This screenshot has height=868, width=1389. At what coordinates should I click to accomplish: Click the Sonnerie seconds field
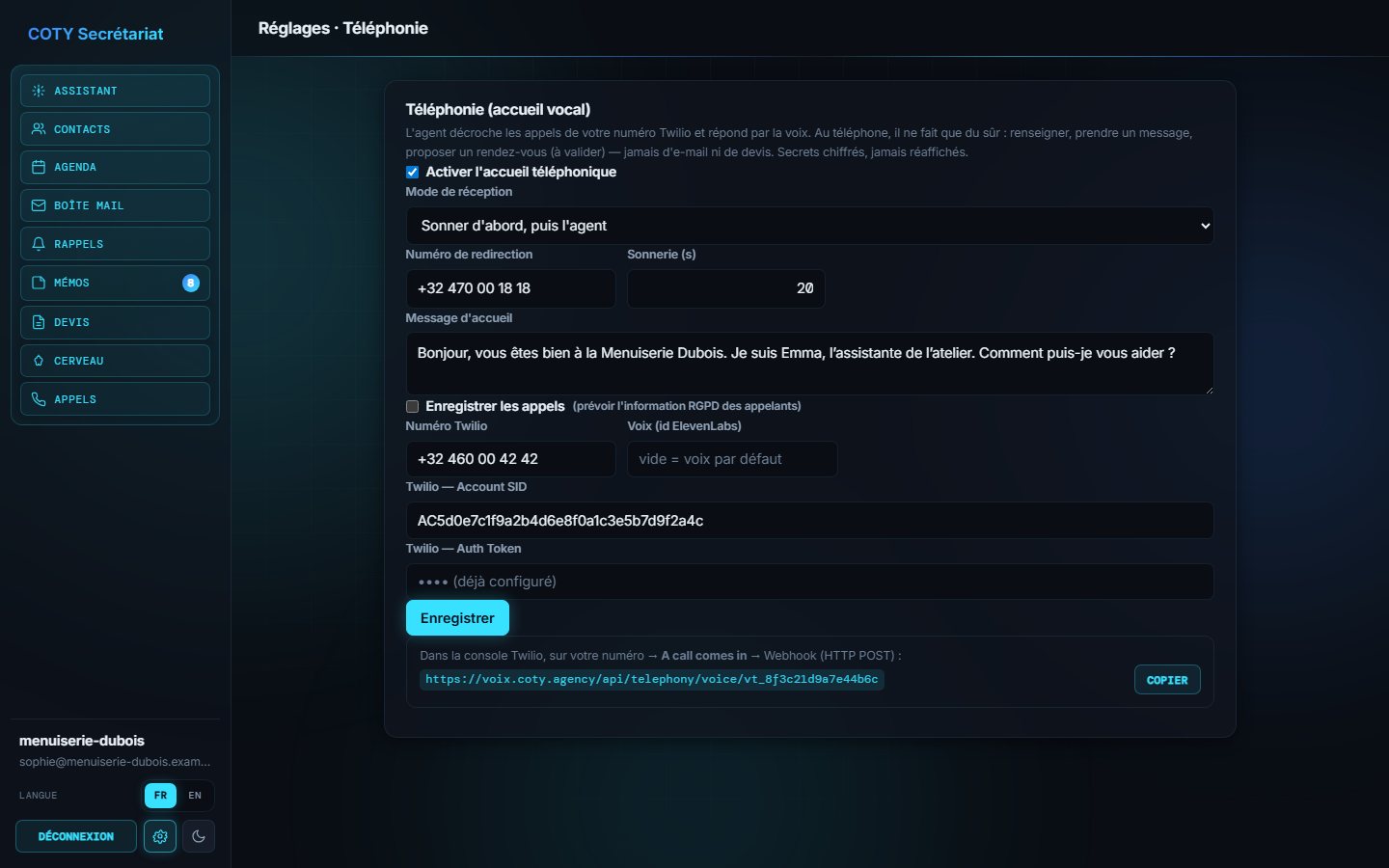tap(726, 288)
